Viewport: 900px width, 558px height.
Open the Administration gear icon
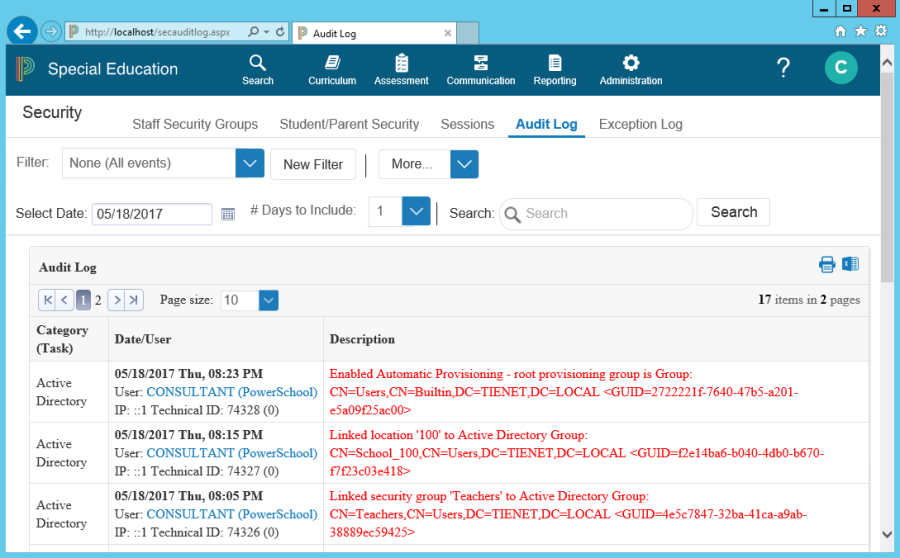click(631, 63)
